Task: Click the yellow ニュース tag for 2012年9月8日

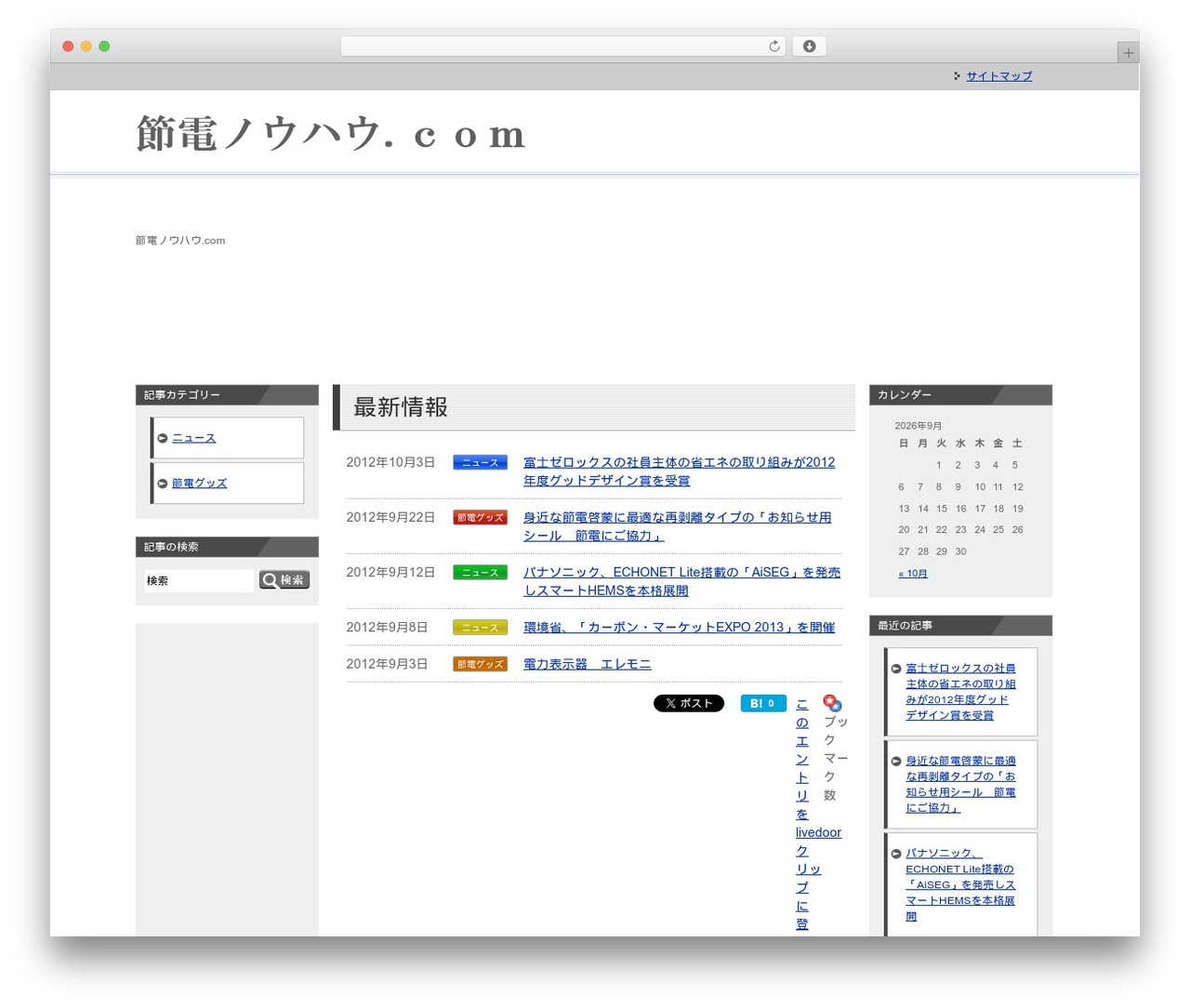Action: point(480,628)
